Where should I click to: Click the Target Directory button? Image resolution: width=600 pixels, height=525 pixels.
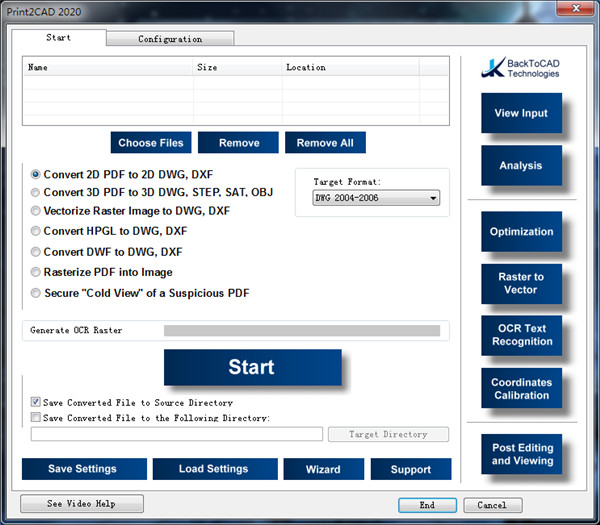tap(388, 434)
